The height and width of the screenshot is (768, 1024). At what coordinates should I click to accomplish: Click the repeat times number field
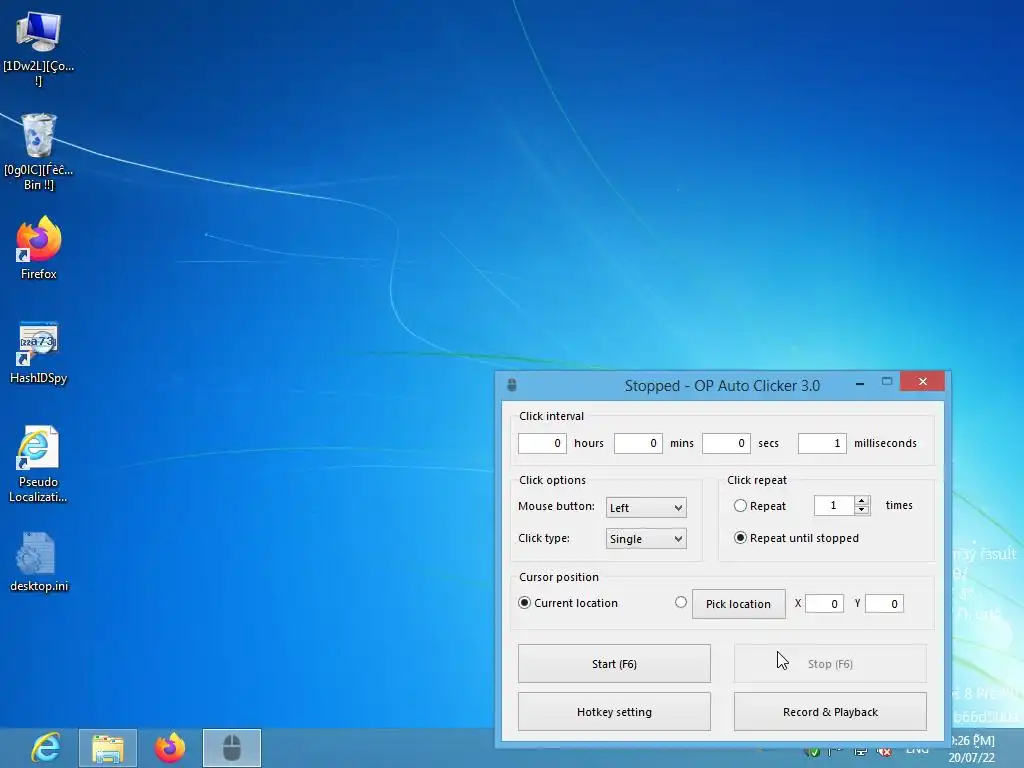pyautogui.click(x=834, y=505)
